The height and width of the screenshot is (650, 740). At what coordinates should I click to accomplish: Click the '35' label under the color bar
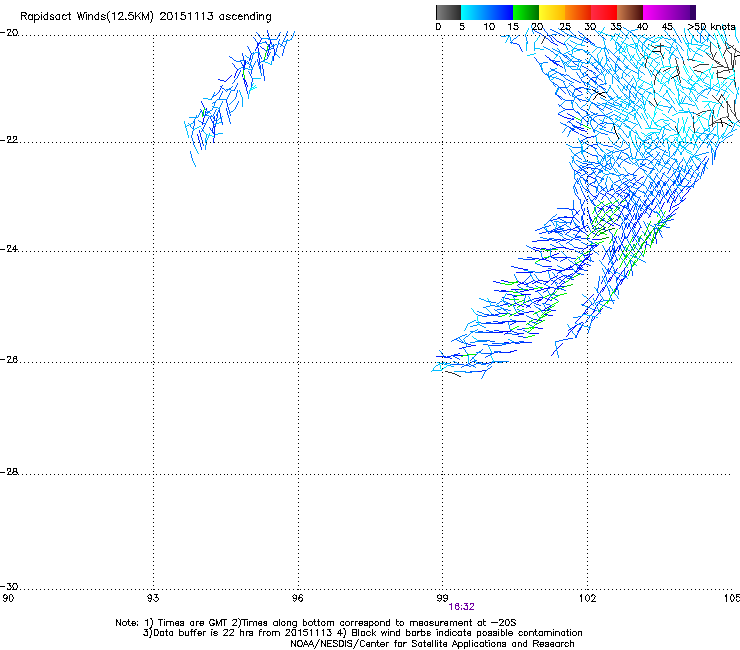tap(616, 27)
